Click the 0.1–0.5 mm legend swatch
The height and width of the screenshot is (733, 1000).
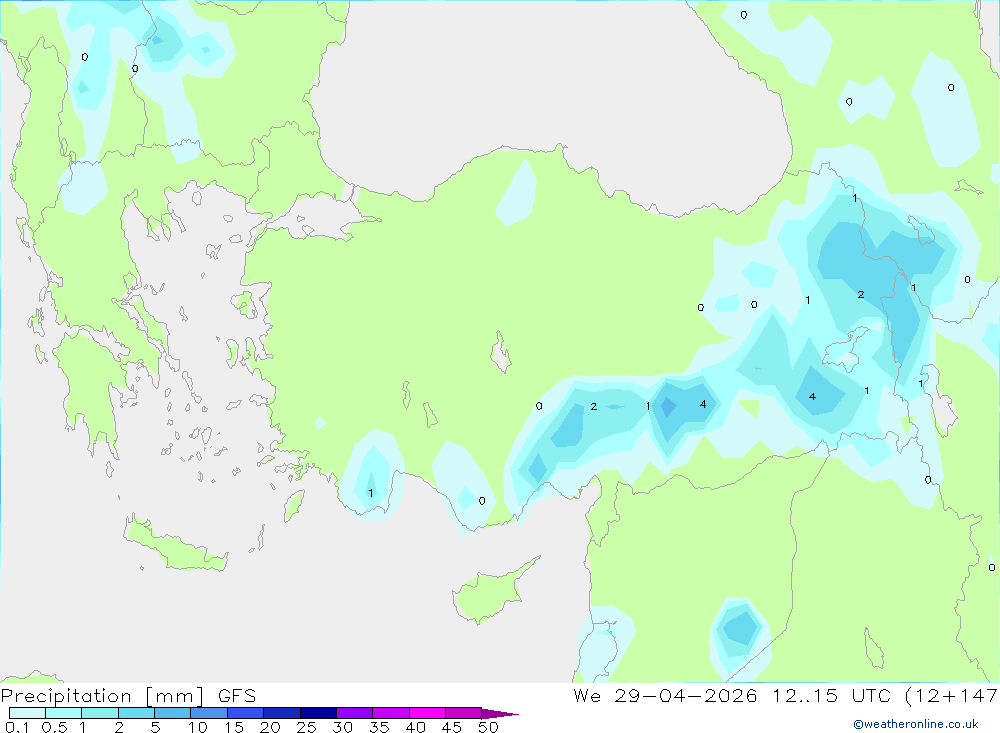point(27,713)
